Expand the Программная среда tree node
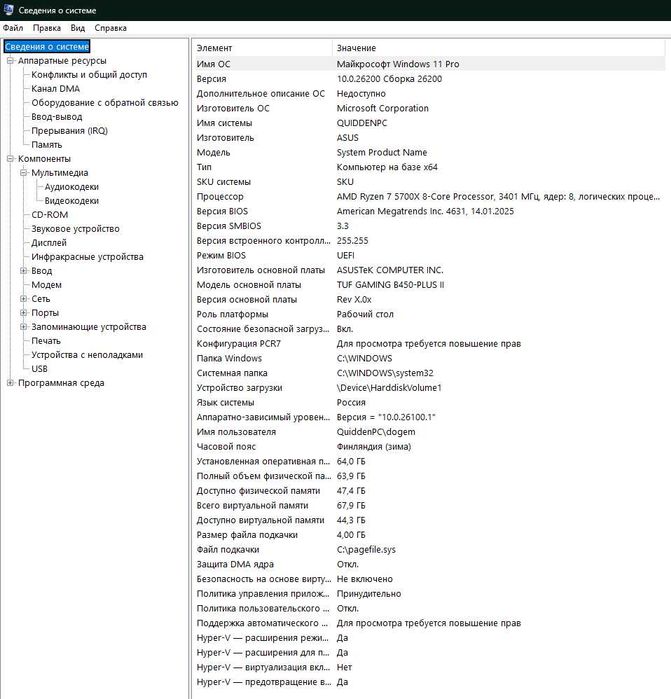The width and height of the screenshot is (671, 699). point(10,383)
